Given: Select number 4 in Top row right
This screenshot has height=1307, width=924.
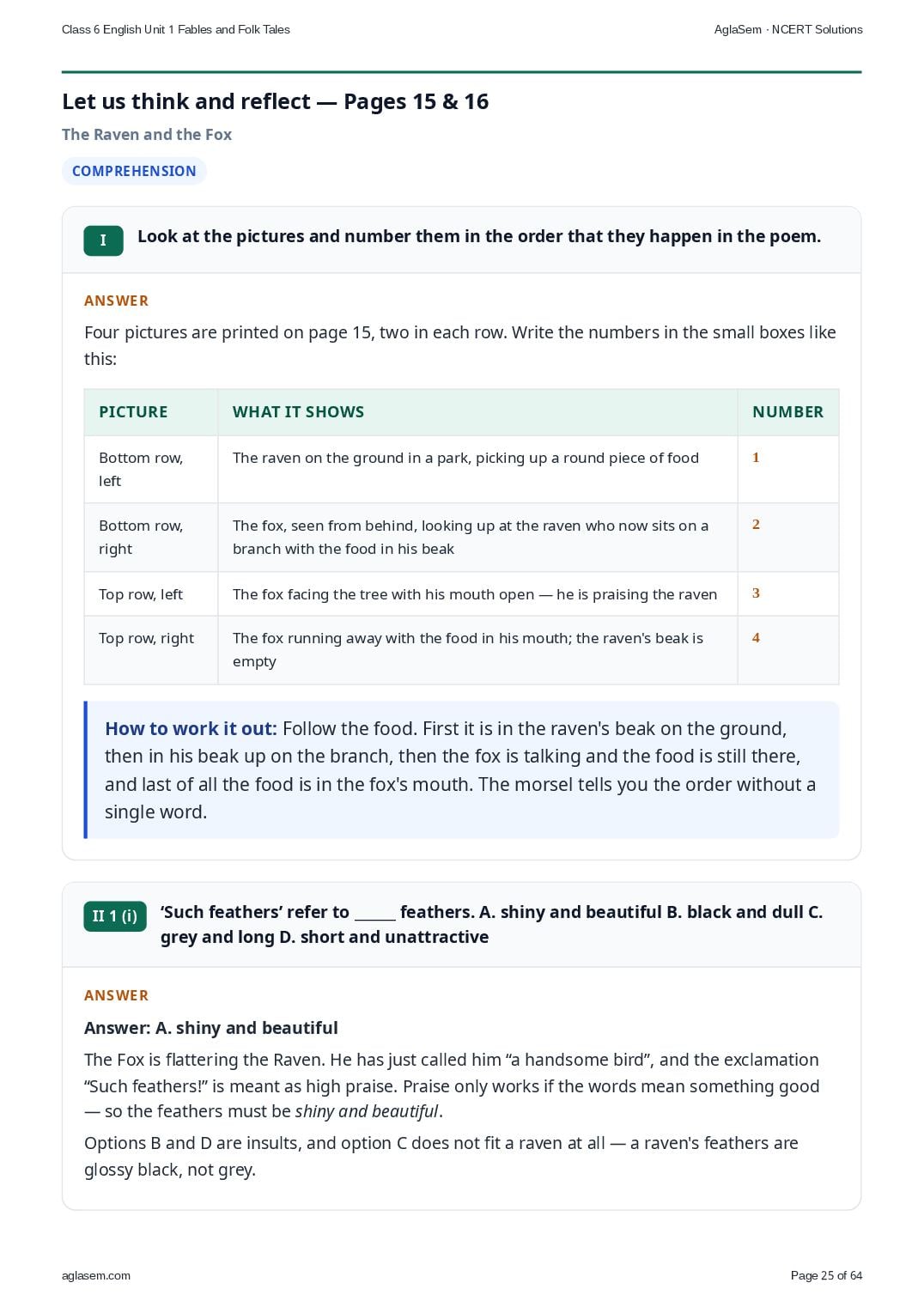Looking at the screenshot, I should [x=756, y=638].
